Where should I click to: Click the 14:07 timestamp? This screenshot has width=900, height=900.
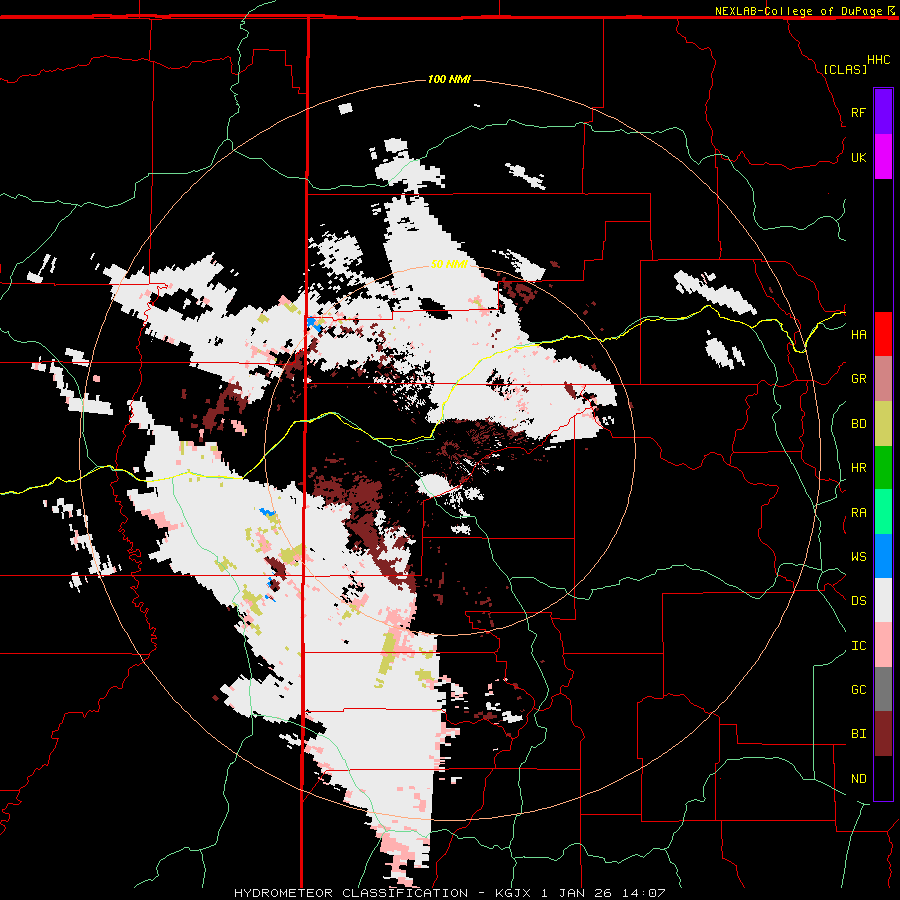644,893
